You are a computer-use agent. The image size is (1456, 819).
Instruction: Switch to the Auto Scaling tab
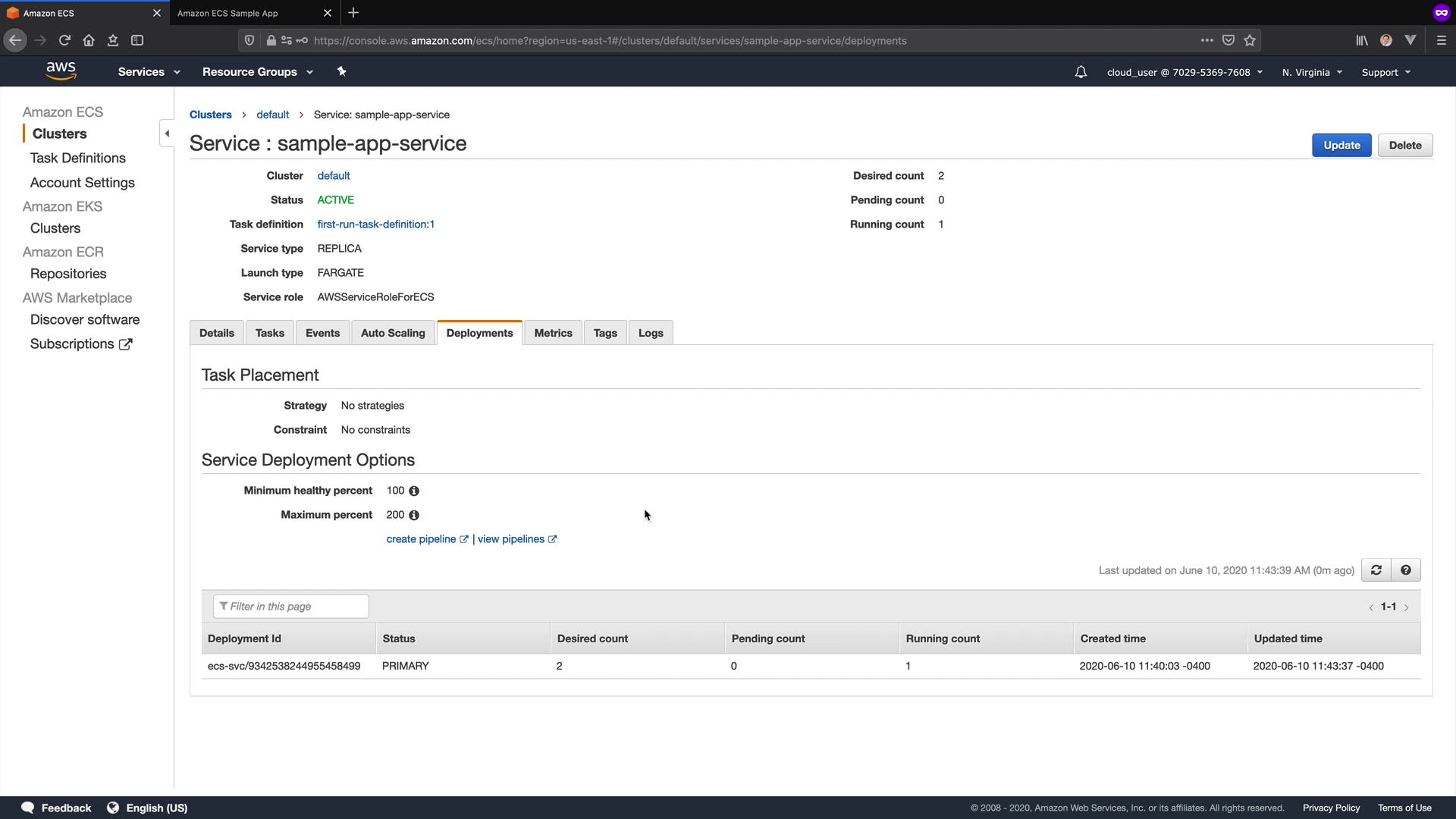[x=393, y=333]
